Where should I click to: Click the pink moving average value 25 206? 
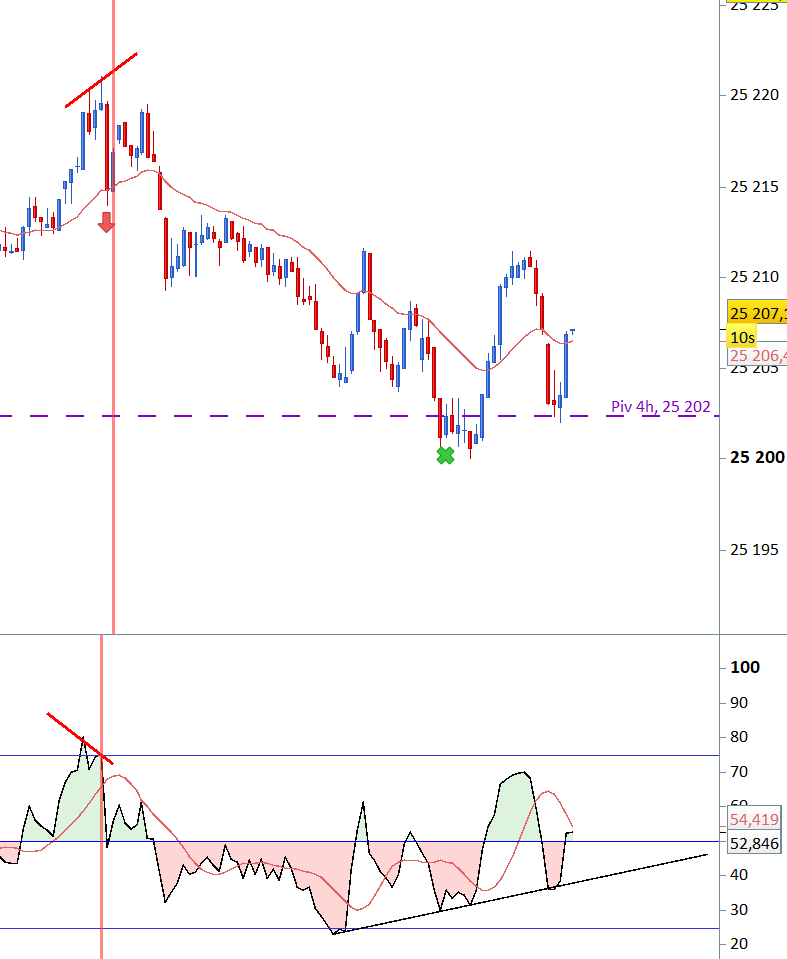click(x=757, y=356)
